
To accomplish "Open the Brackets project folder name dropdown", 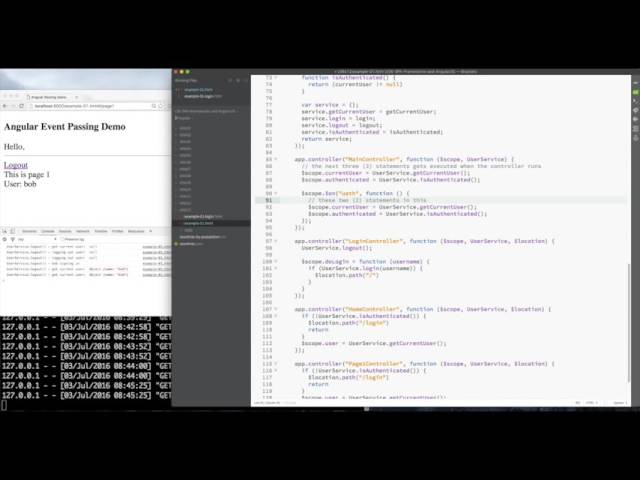I will 207,111.
